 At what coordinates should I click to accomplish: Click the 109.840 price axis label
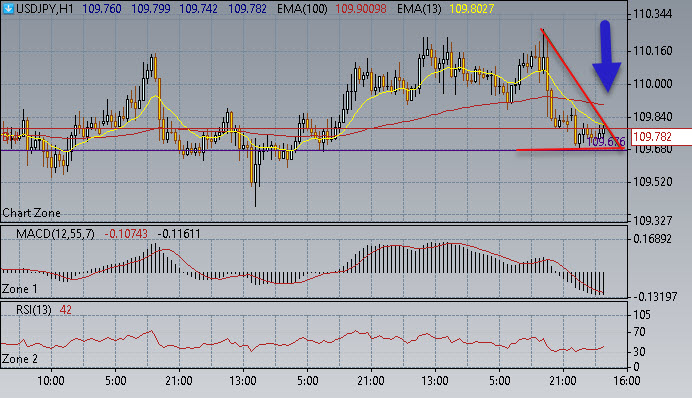point(652,117)
